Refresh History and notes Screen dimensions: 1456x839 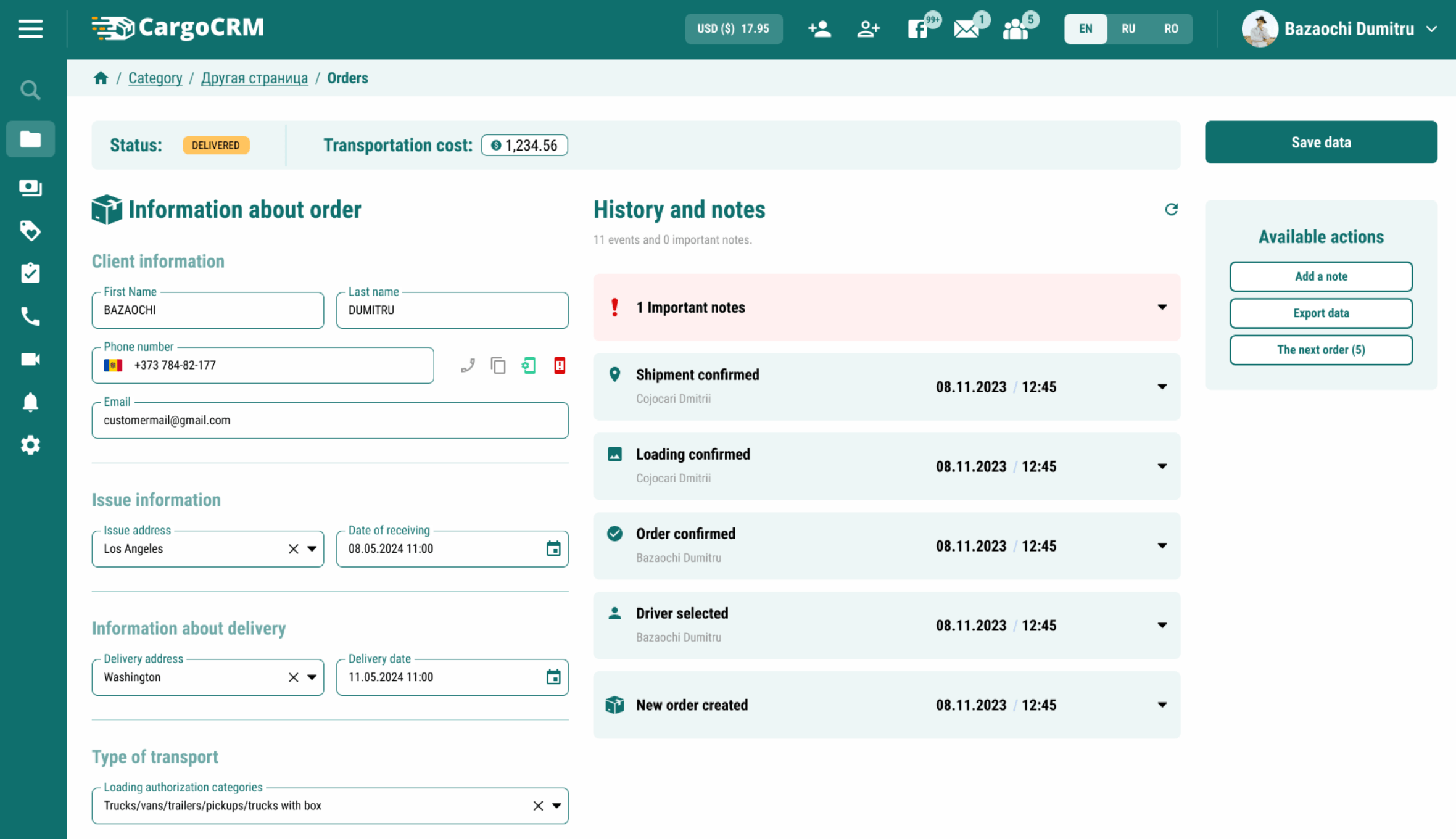point(1171,209)
